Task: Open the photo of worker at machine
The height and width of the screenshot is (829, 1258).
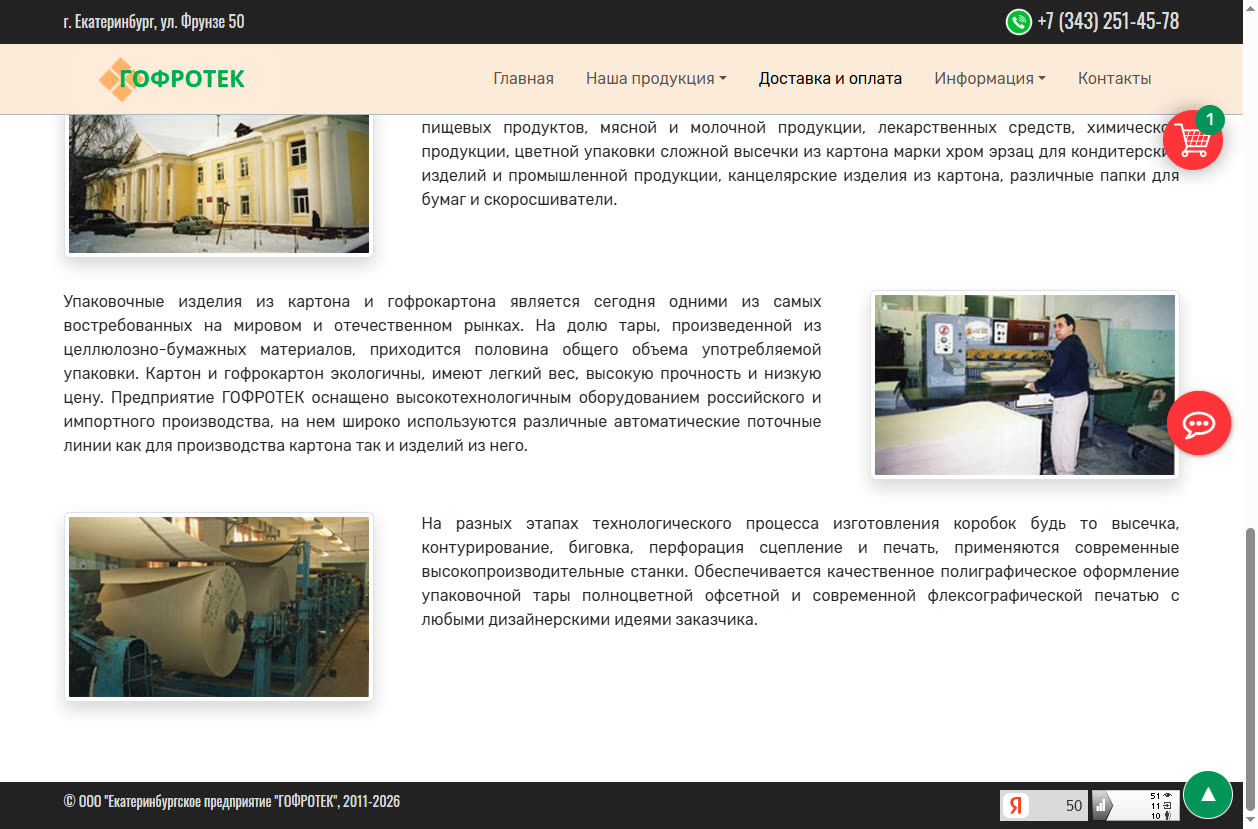Action: coord(1025,385)
